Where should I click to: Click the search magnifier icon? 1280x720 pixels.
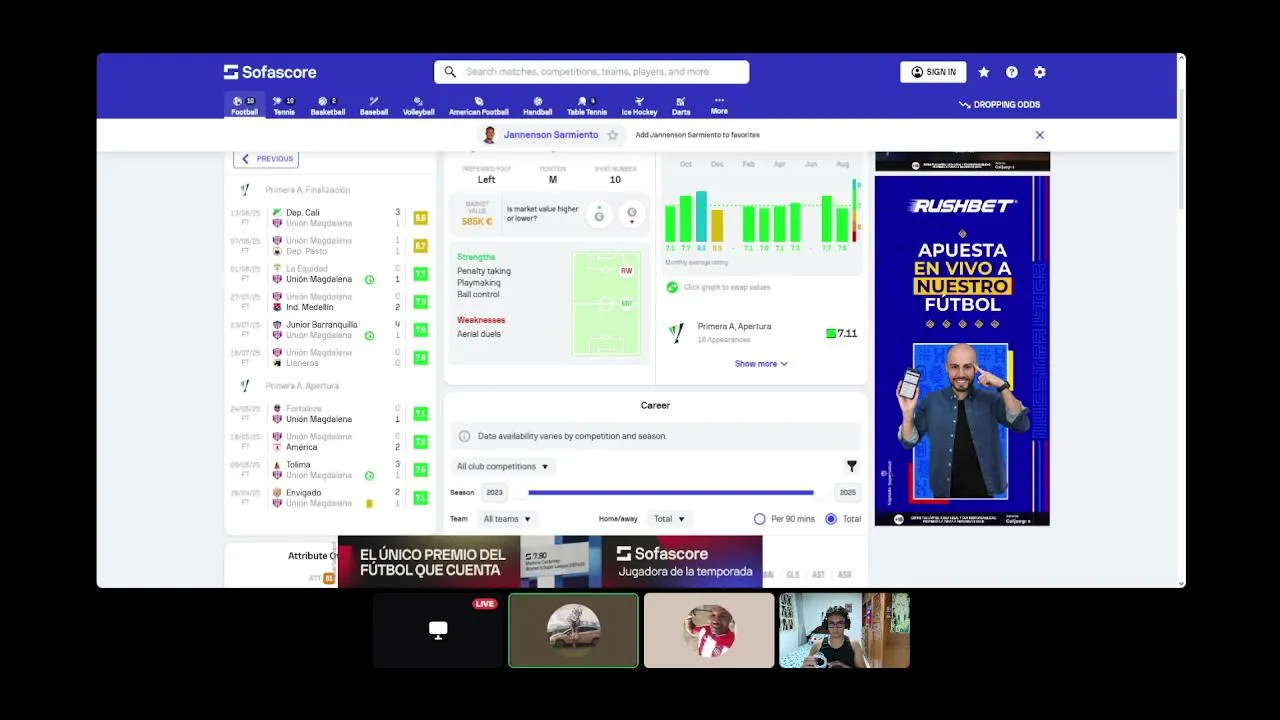(450, 72)
